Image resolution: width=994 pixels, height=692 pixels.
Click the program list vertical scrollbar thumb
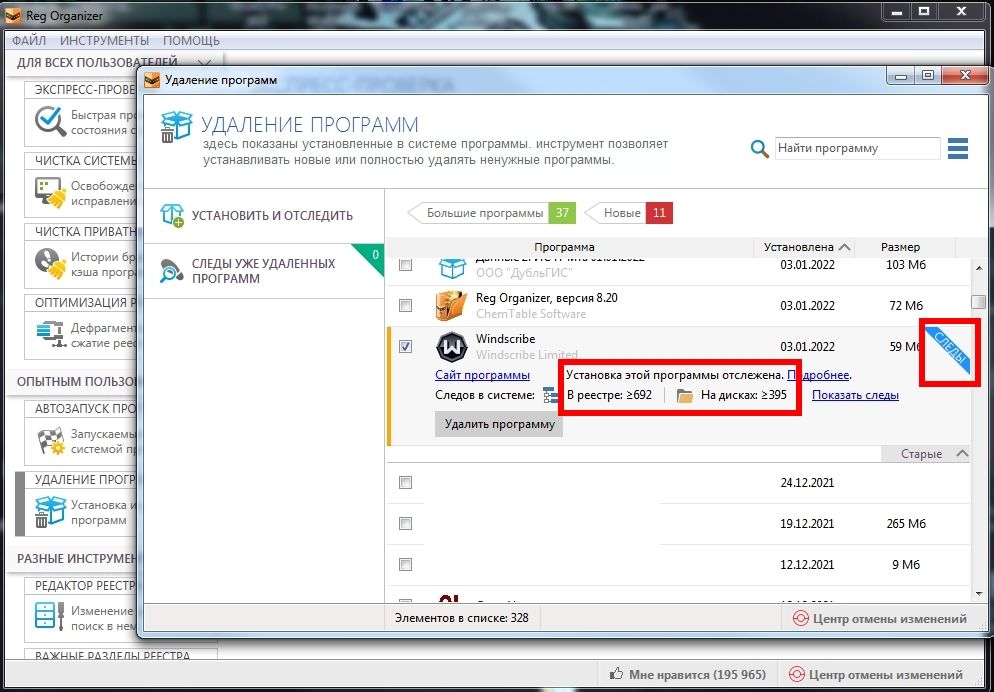coord(977,302)
